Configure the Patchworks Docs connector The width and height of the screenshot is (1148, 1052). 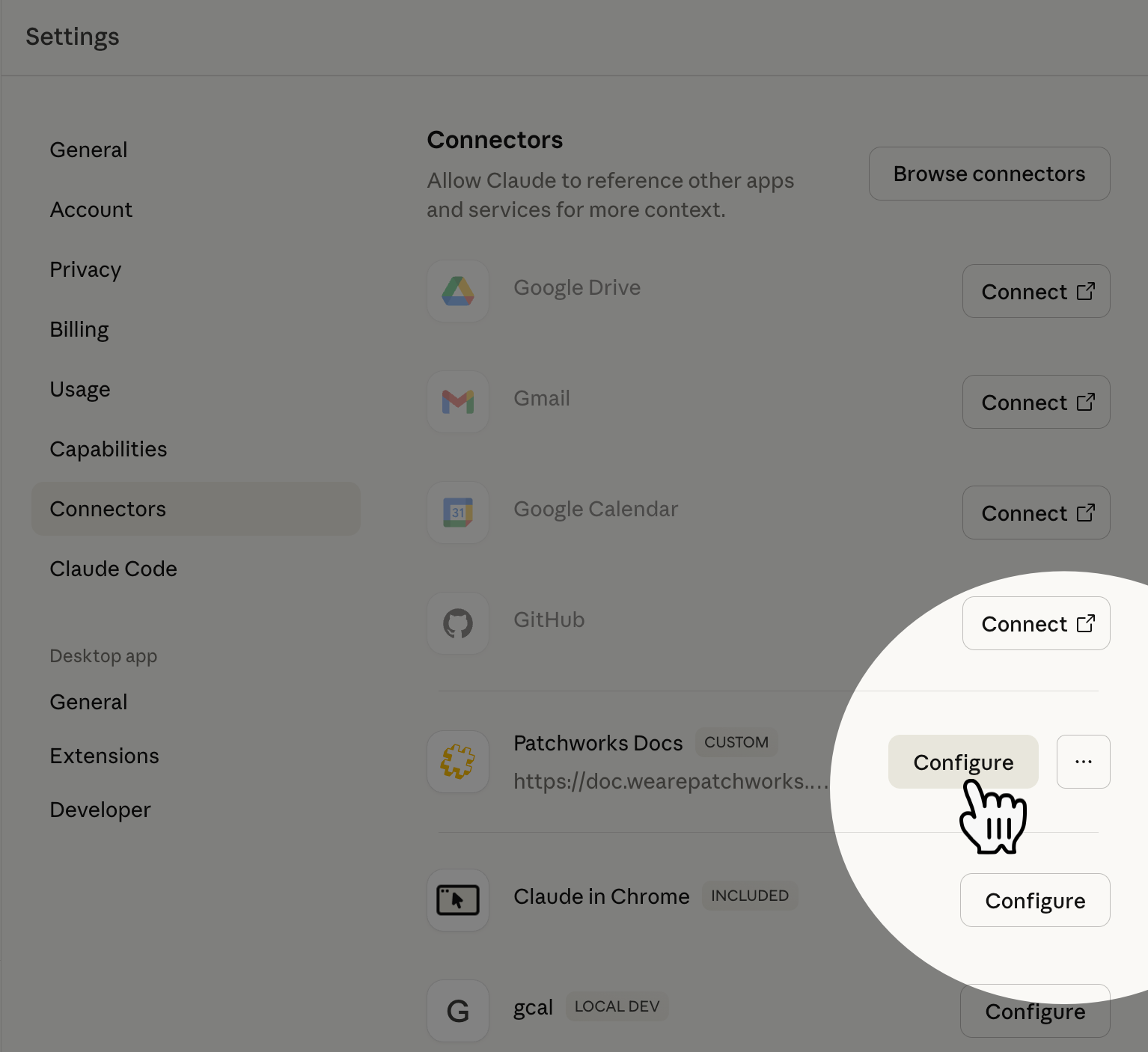coord(963,762)
